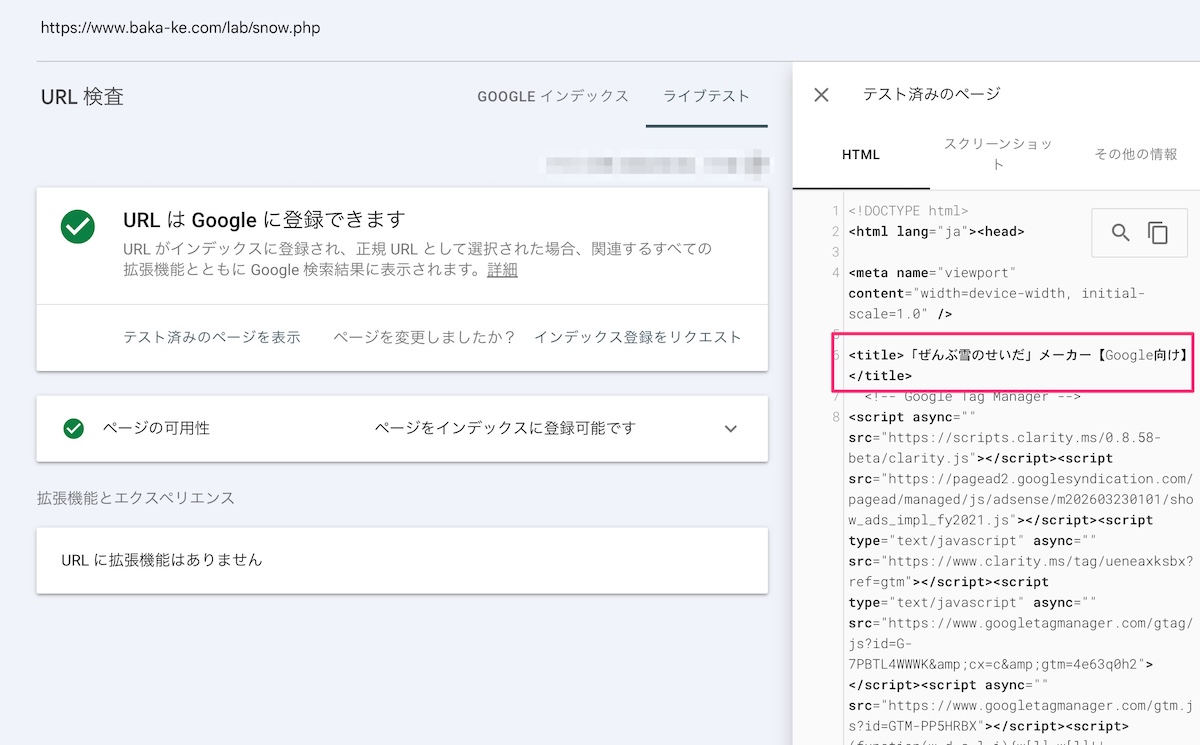Open the その他の情報 tab
This screenshot has height=745, width=1200.
1135,154
